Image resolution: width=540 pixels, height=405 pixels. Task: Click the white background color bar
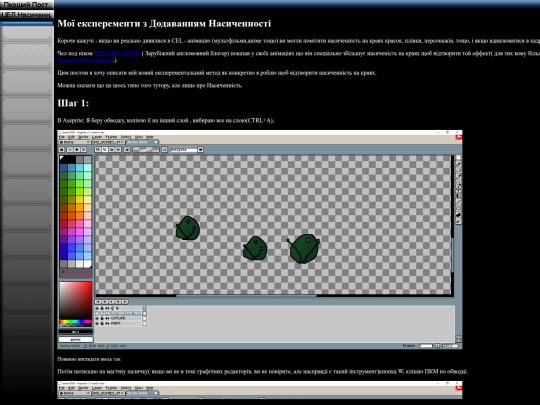point(75,339)
